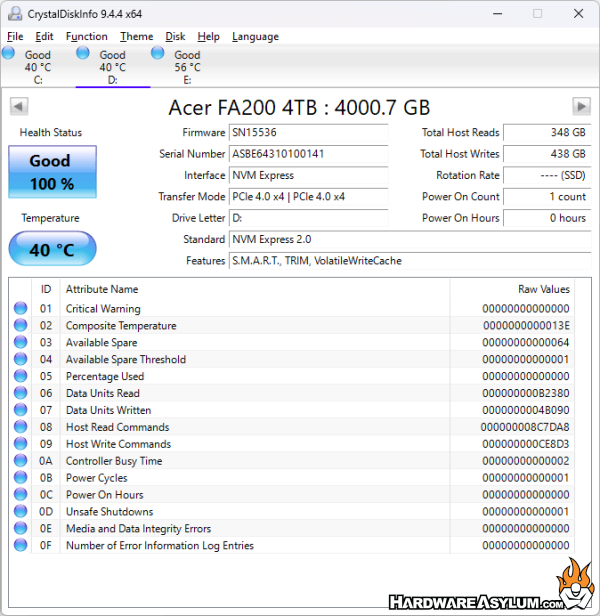Click status icon for Media and Data Integrity Errors

tap(20, 528)
